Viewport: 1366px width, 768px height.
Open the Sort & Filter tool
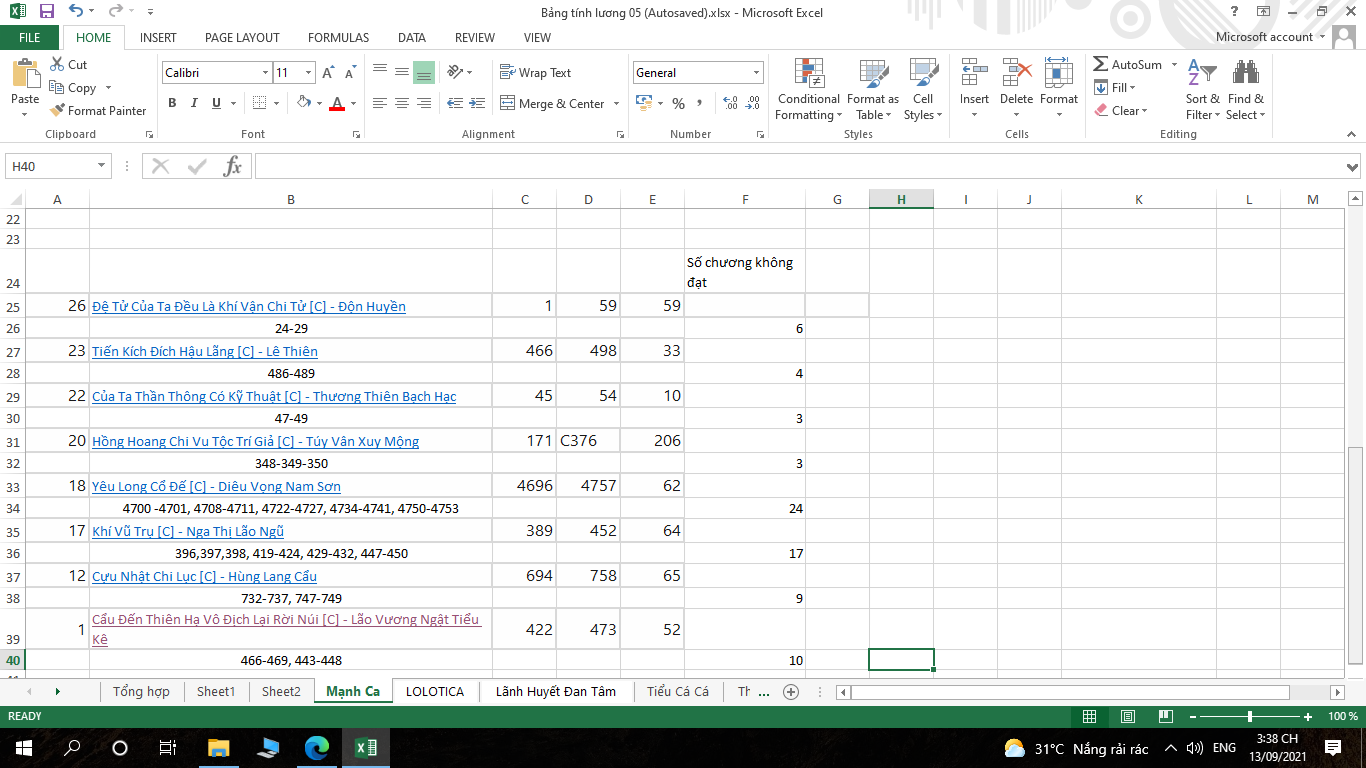pos(1202,90)
